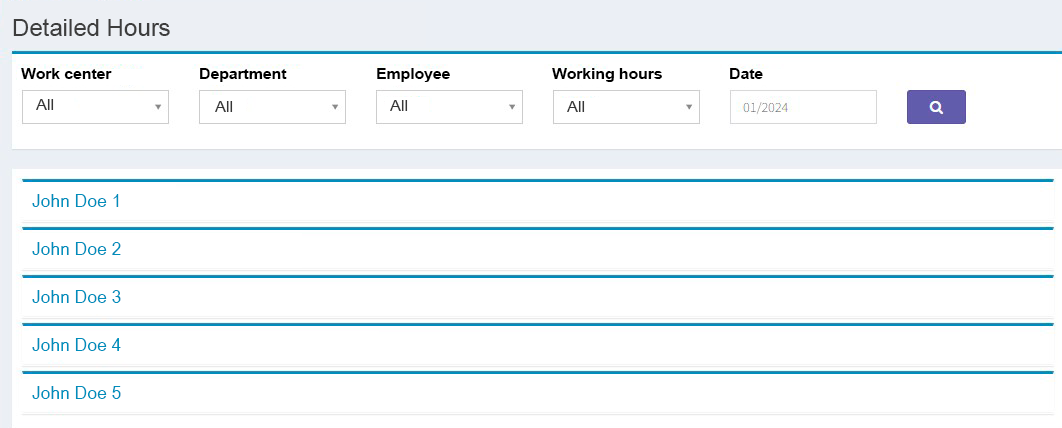This screenshot has height=428, width=1062.
Task: Open John Doe 1 detailed hours
Action: [76, 201]
